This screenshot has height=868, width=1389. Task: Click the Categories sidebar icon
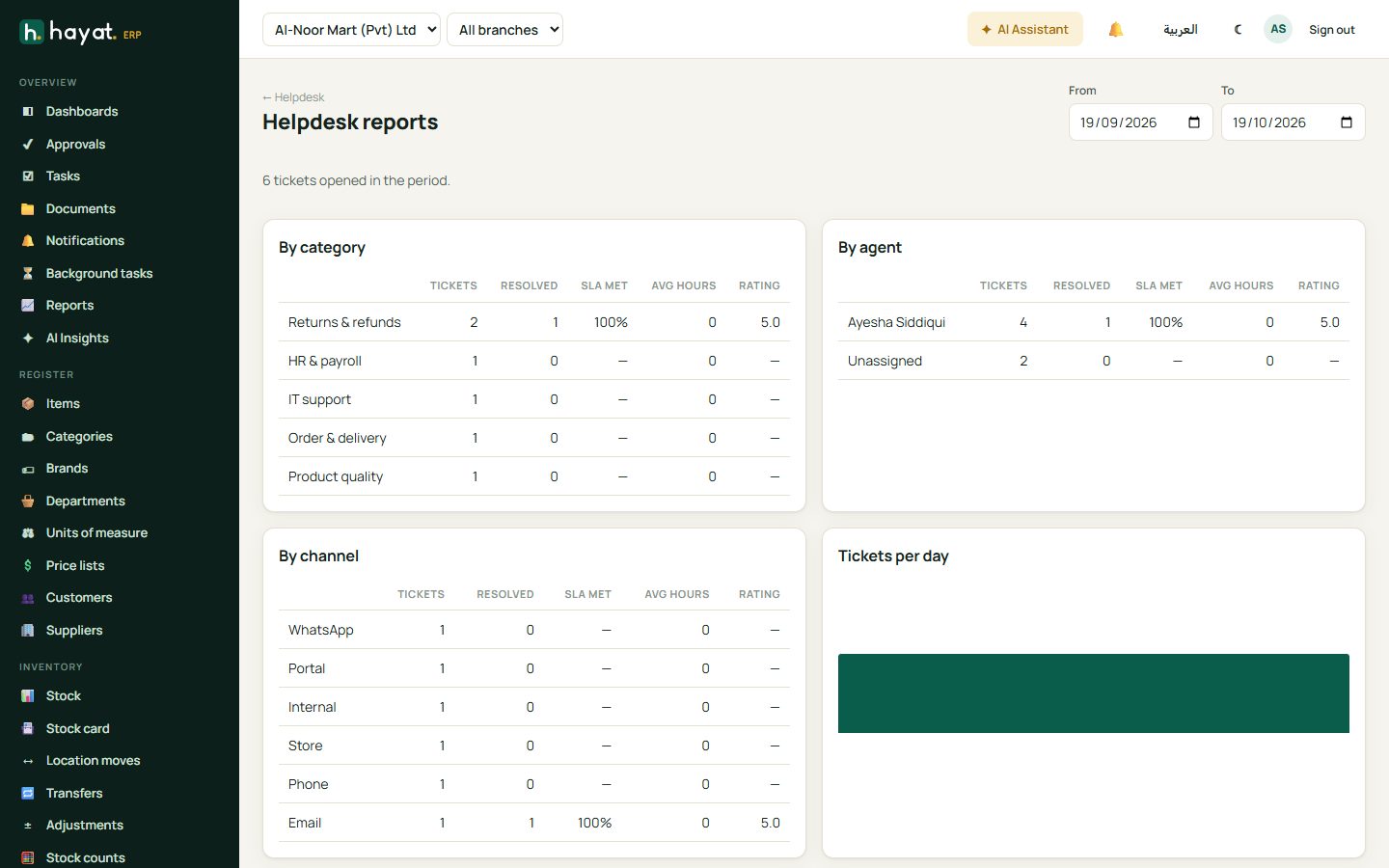(x=28, y=437)
